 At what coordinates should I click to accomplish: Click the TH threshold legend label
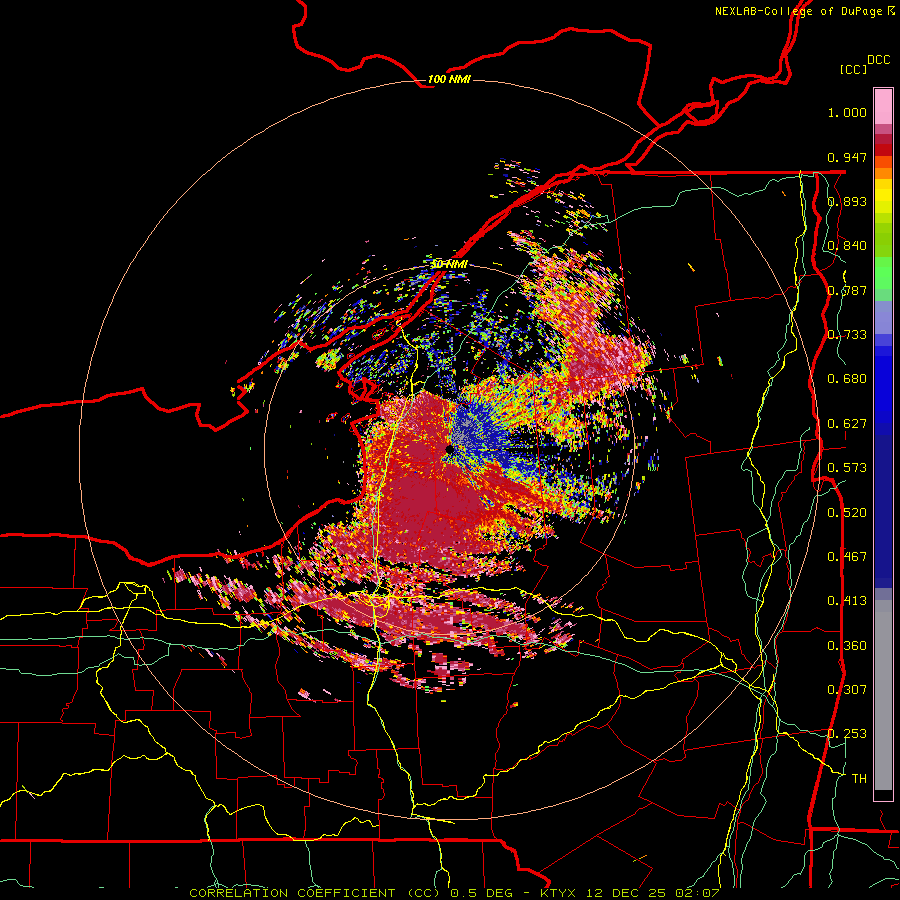point(859,779)
